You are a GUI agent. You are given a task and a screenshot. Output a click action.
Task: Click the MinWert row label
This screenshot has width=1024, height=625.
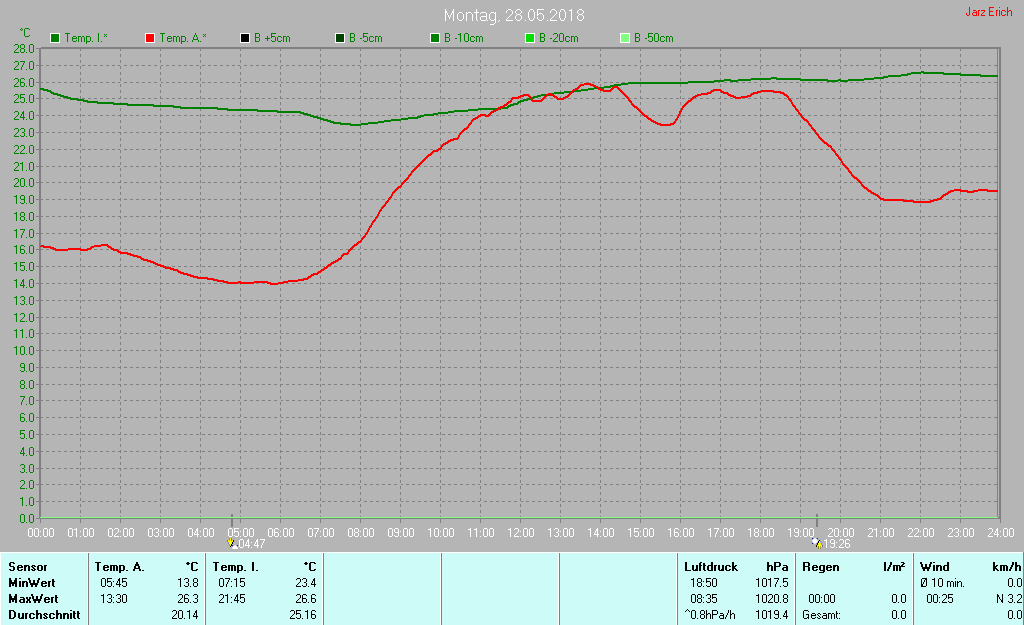tap(31, 583)
